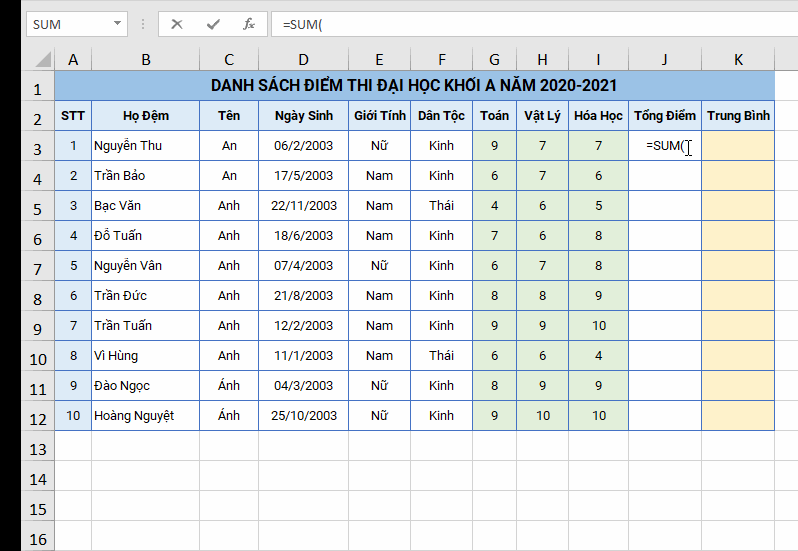Viewport: 798px width, 551px height.
Task: Select Toán score 9 for Nguyễn Thu
Action: click(494, 146)
